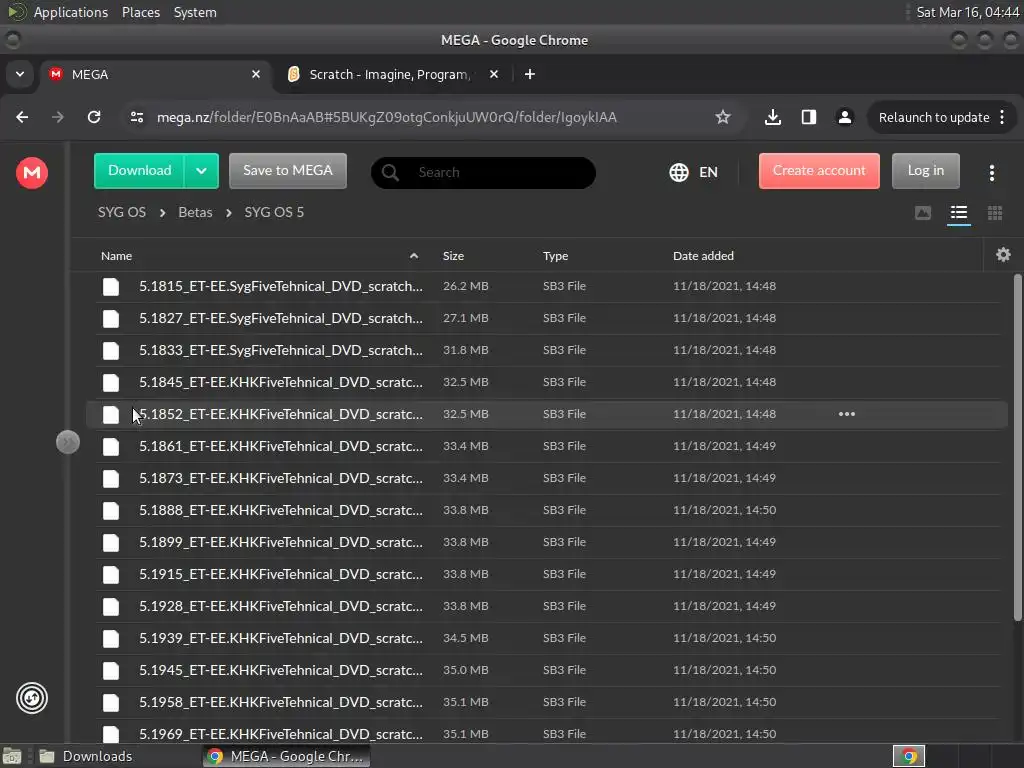
Task: Click the Log in button
Action: click(x=925, y=171)
